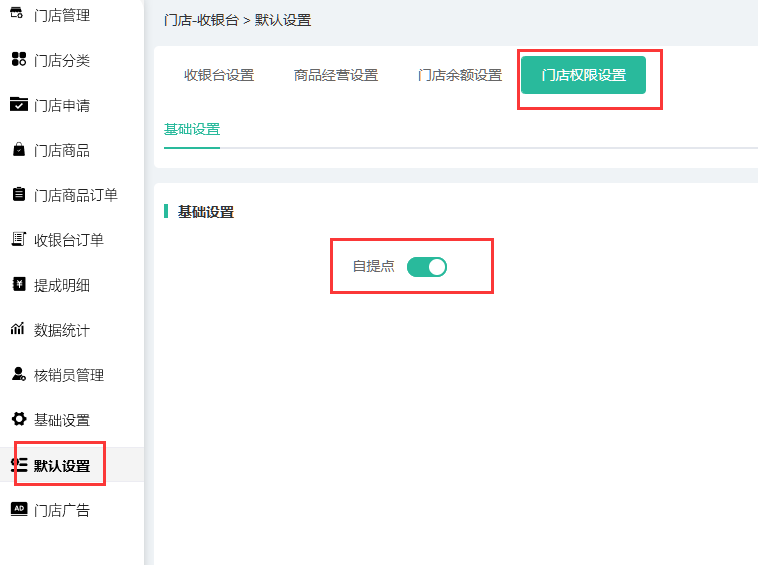Click the 门店商品订单 clipboard icon
Viewport: 758px width, 565px height.
click(18, 194)
